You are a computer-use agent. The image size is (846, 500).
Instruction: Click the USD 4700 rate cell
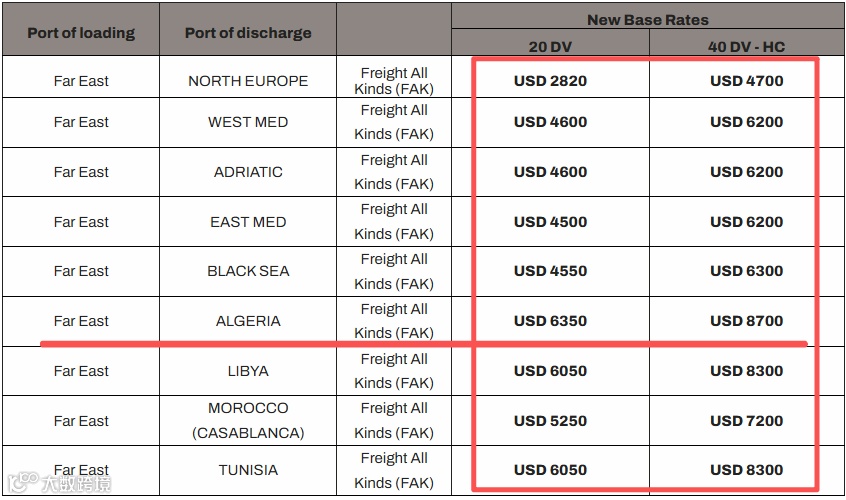[746, 81]
